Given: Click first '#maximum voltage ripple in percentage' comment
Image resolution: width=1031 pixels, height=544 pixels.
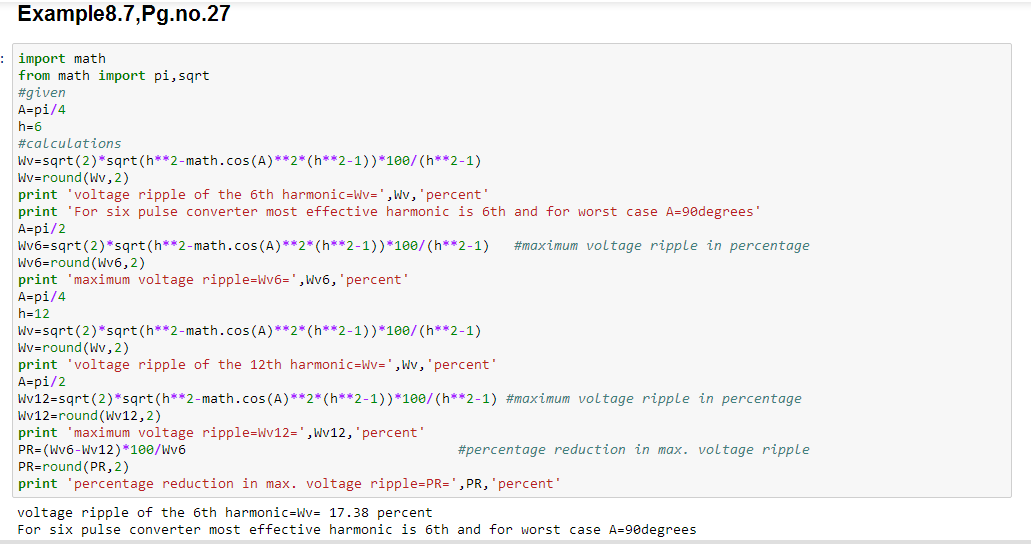Looking at the screenshot, I should coord(661,245).
